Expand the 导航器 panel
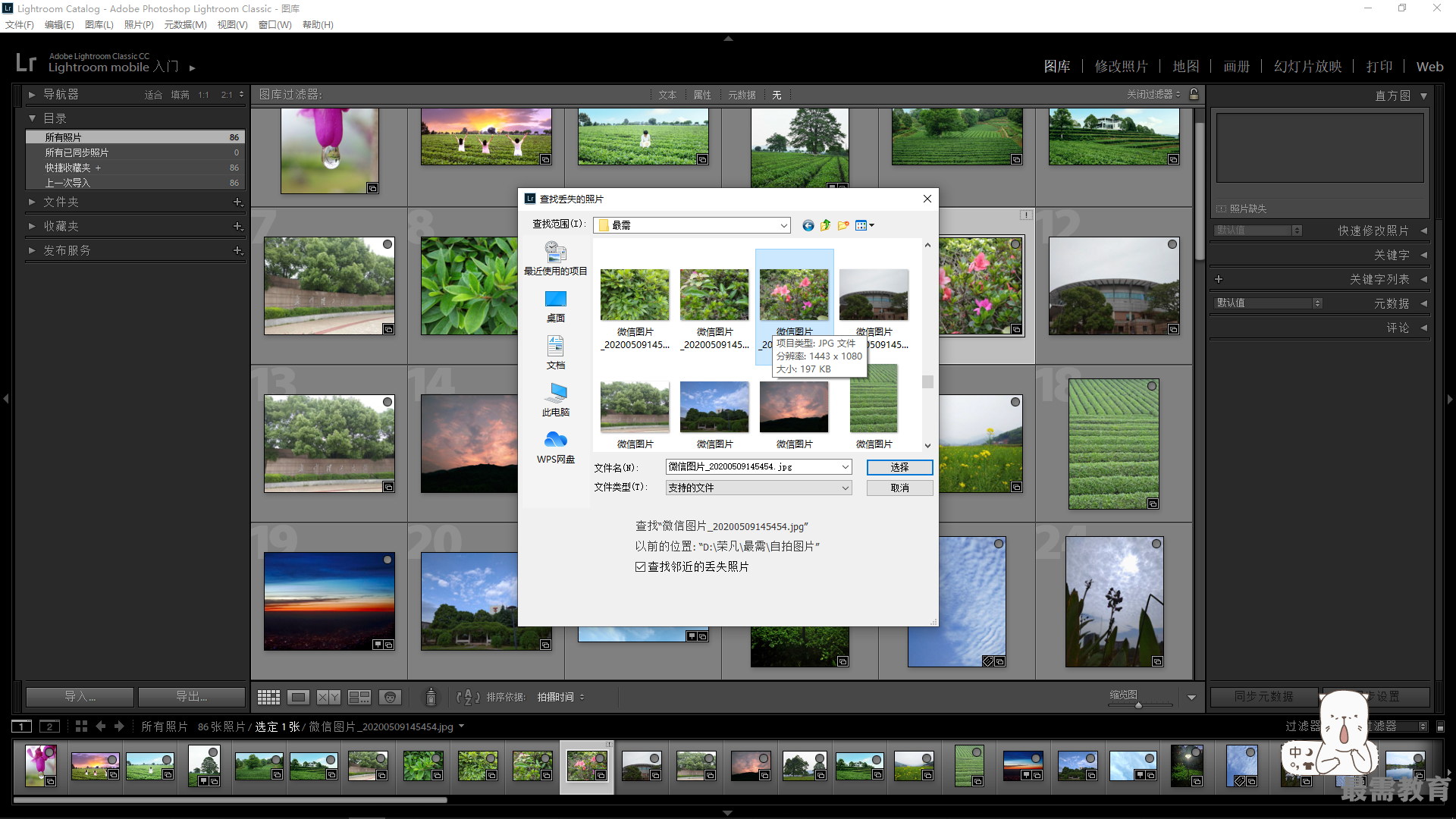 (32, 95)
